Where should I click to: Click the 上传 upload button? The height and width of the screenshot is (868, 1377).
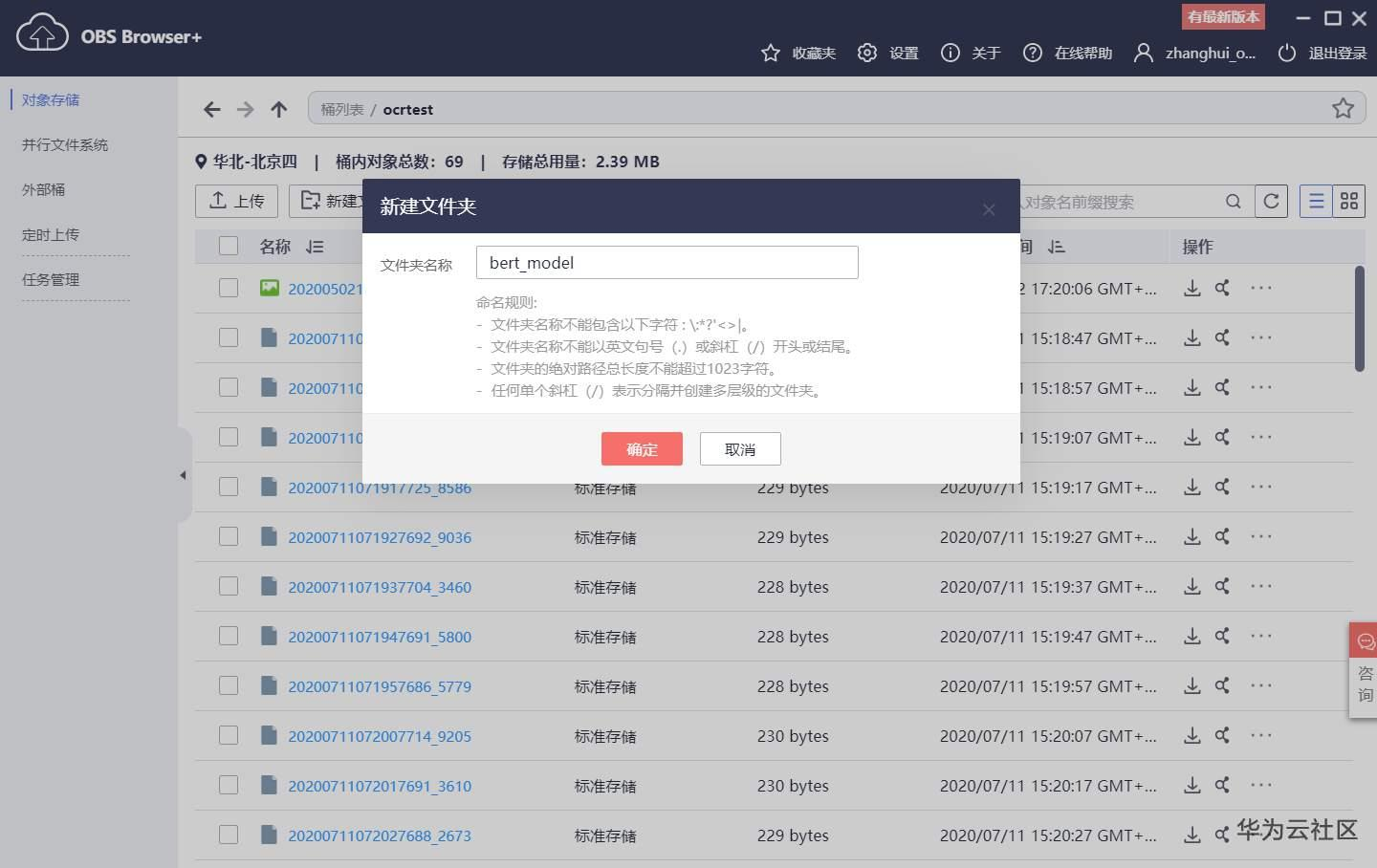pos(236,201)
